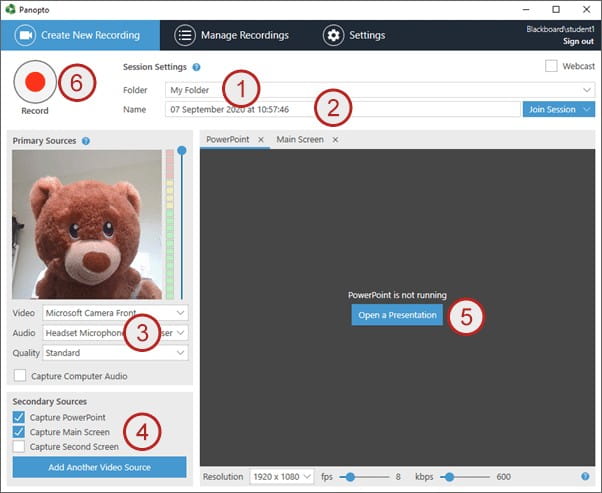This screenshot has height=493, width=602.
Task: Open the Audio source dropdown
Action: [x=115, y=333]
